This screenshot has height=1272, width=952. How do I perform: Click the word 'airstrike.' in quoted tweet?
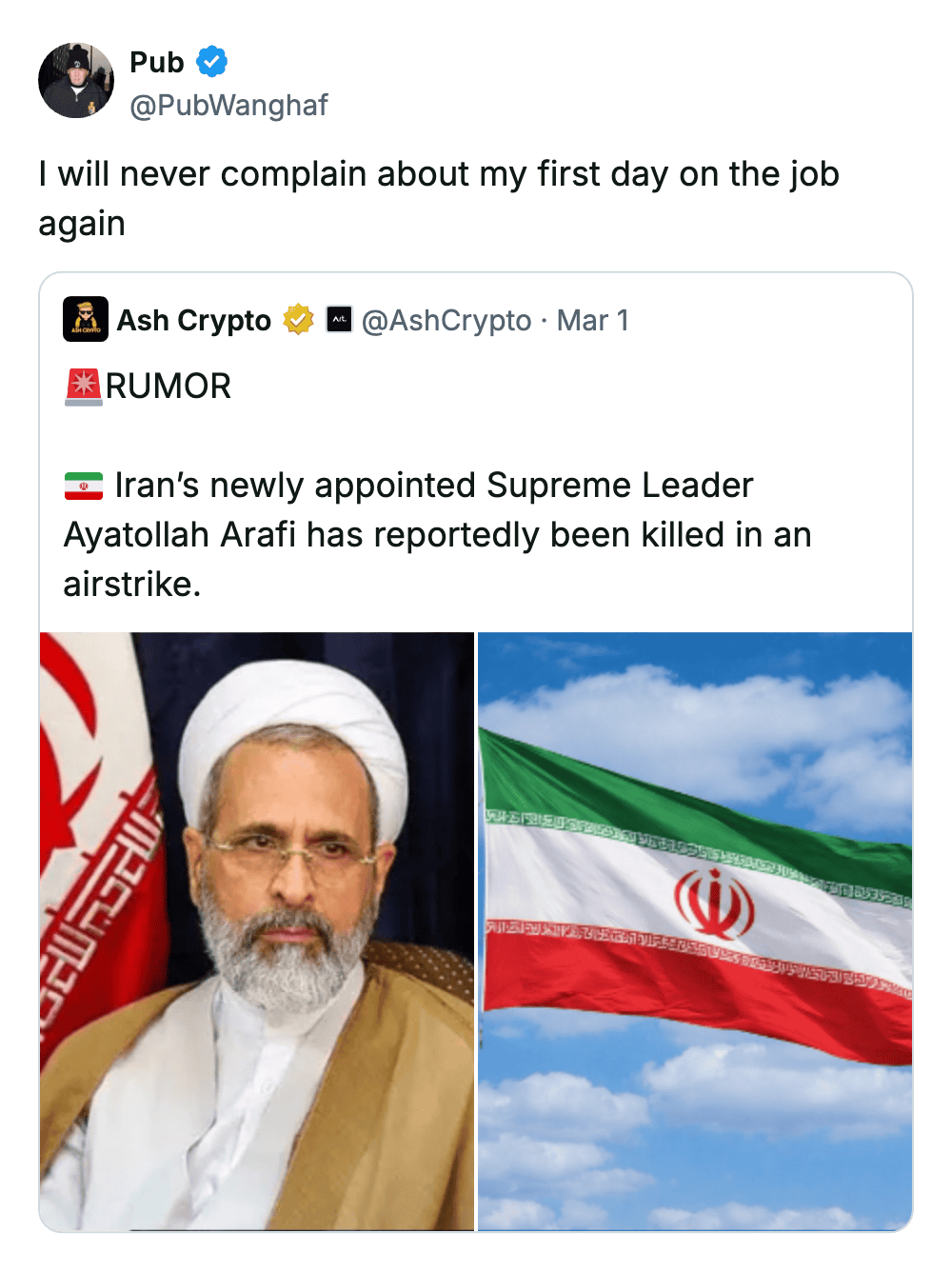pos(132,585)
